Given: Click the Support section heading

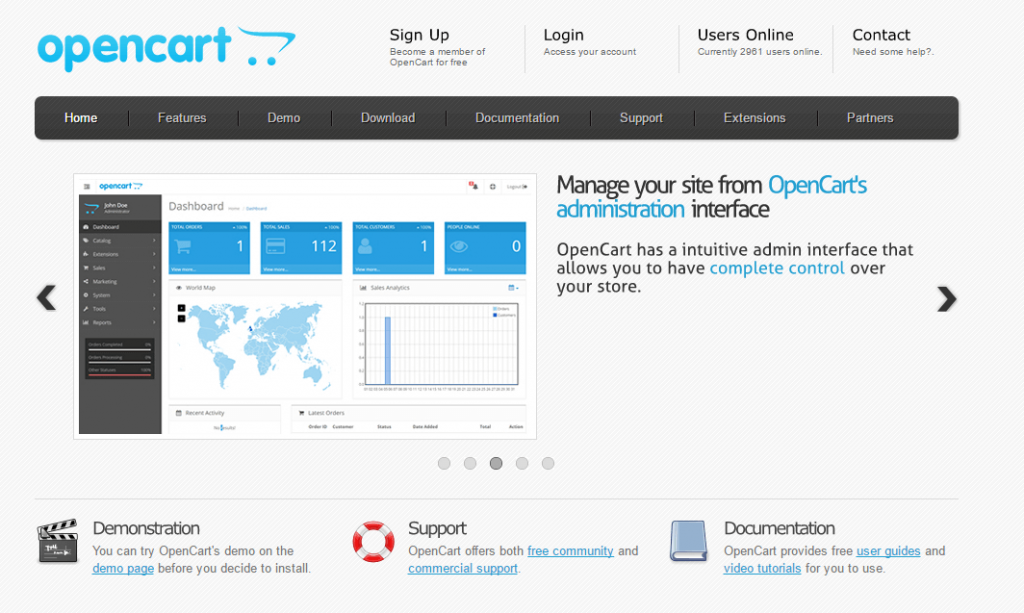Looking at the screenshot, I should pos(437,527).
